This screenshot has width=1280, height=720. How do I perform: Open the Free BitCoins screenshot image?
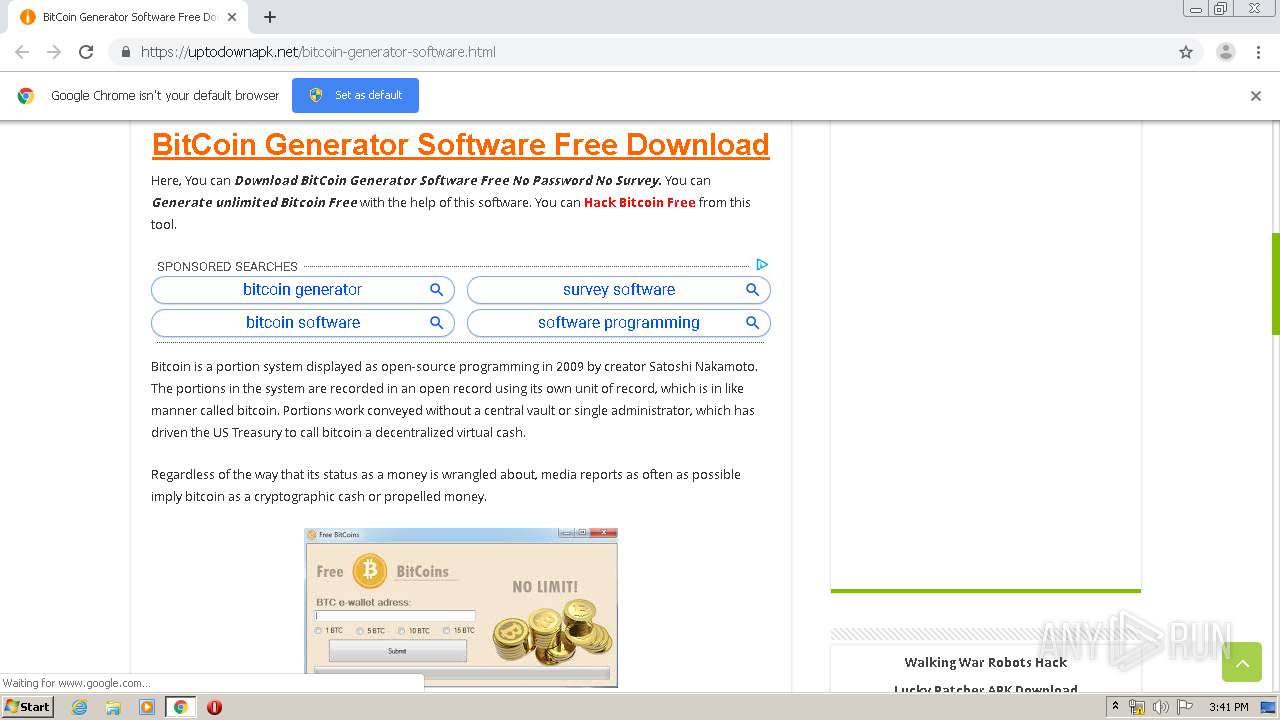(x=461, y=607)
